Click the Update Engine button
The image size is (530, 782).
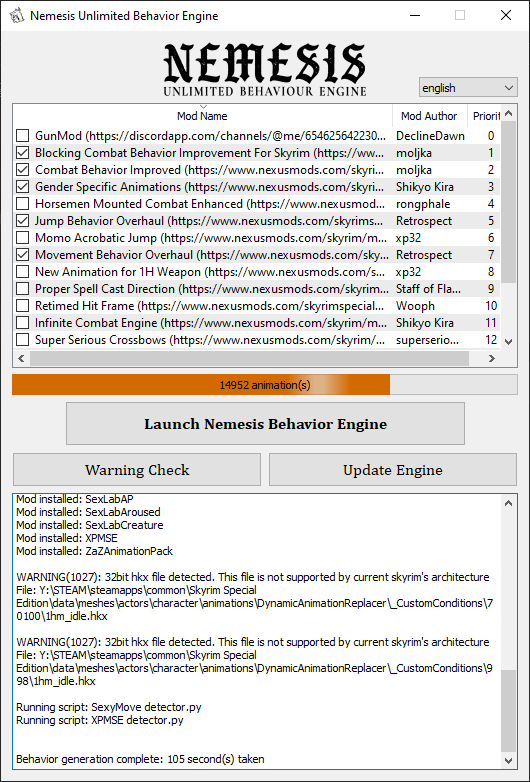pos(393,470)
